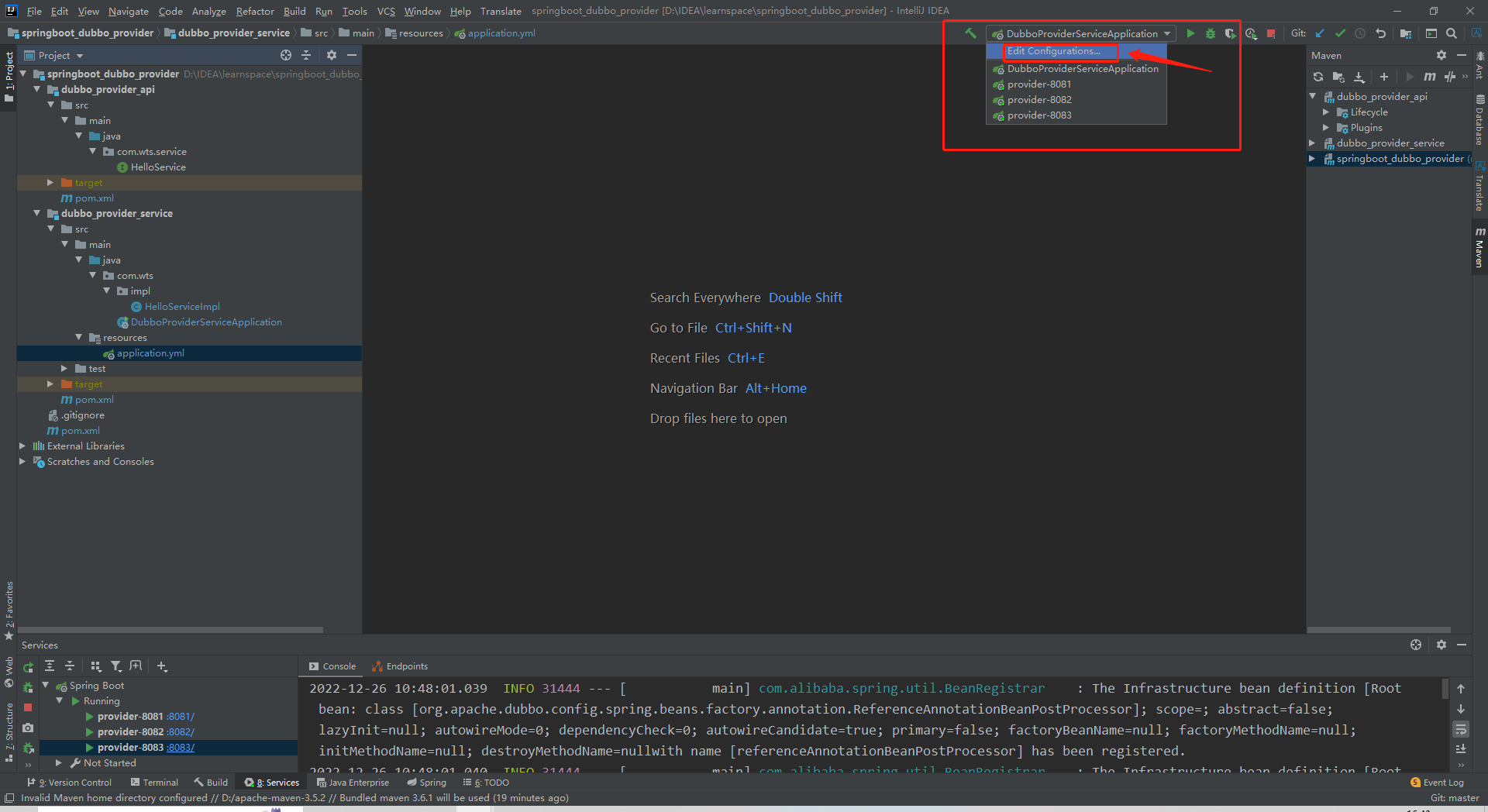The height and width of the screenshot is (812, 1488).
Task: Run the application with the green play icon
Action: pos(1190,33)
